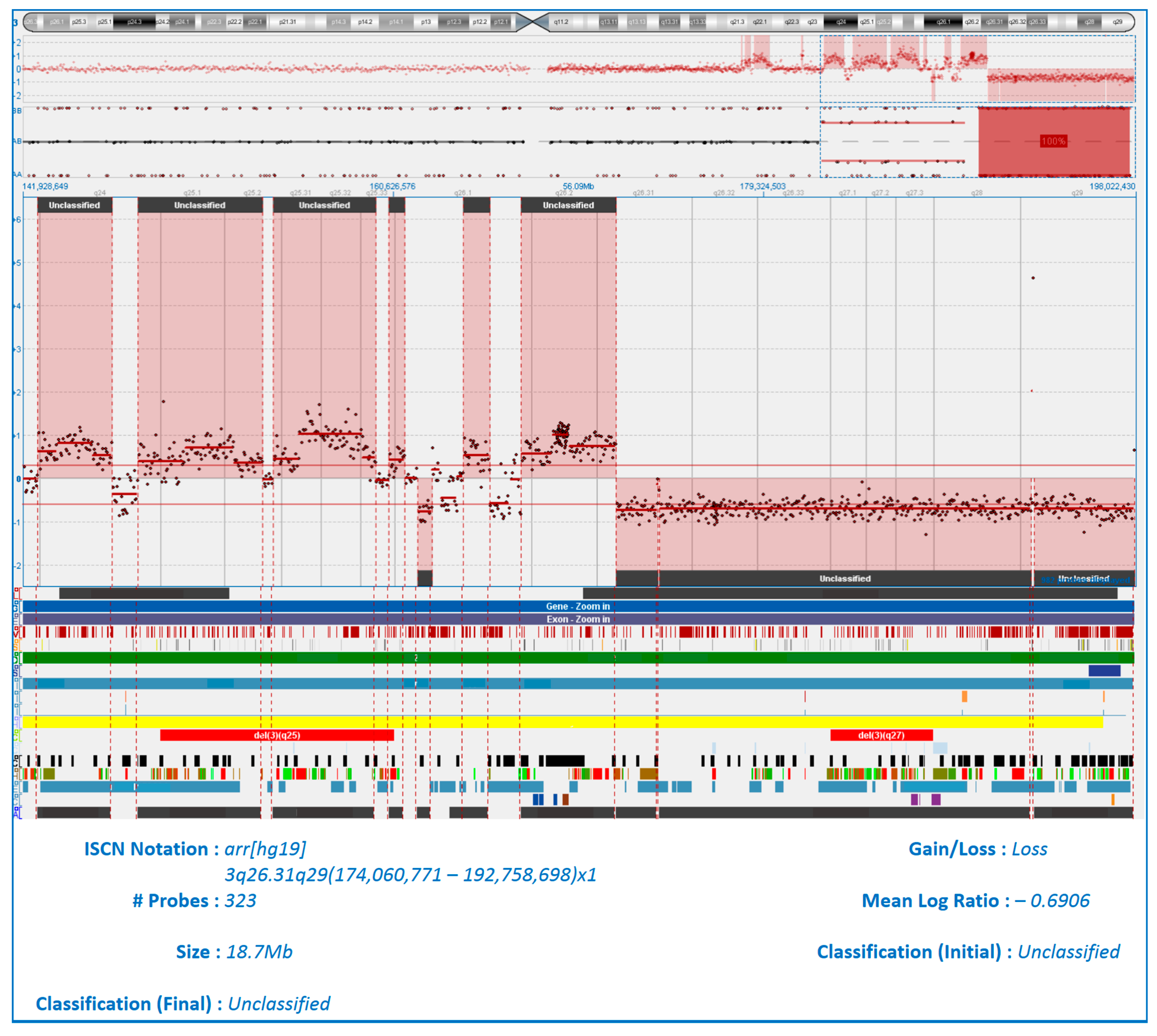1157x1036 pixels.
Task: Expand the red L track at top of annotation list
Action: coord(16,590)
